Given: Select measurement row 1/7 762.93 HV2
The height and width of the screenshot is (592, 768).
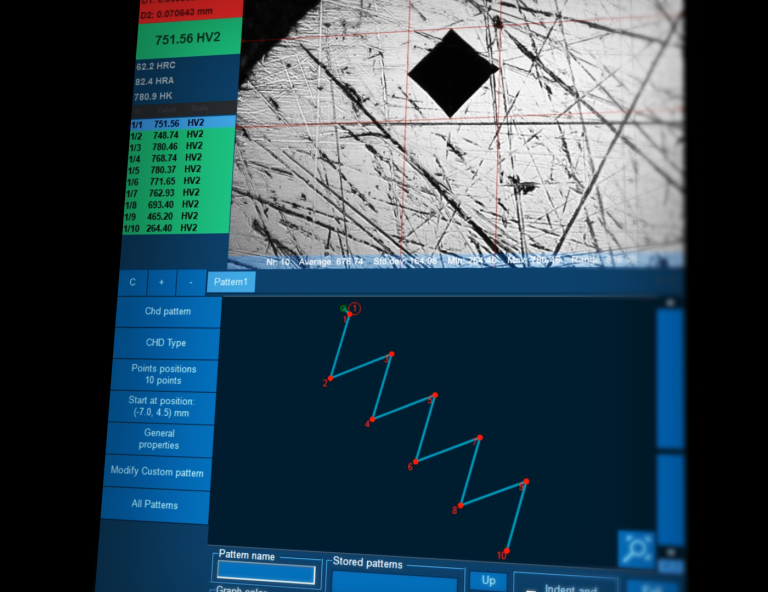Looking at the screenshot, I should point(177,193).
